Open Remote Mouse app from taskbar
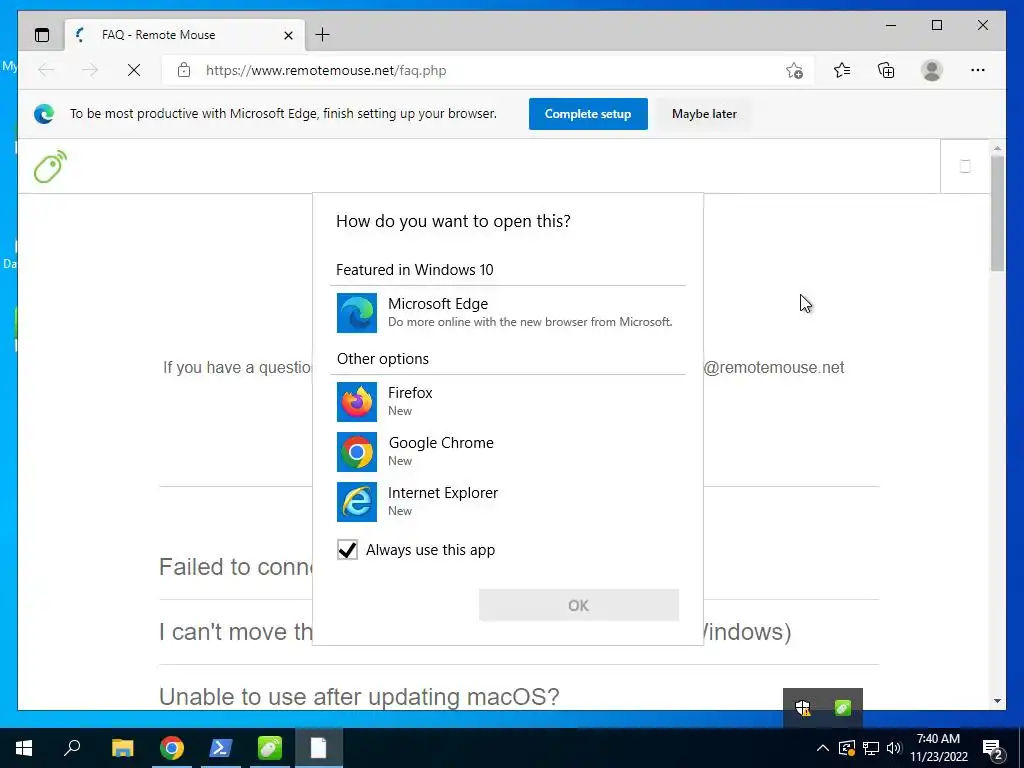The width and height of the screenshot is (1024, 768). click(269, 748)
